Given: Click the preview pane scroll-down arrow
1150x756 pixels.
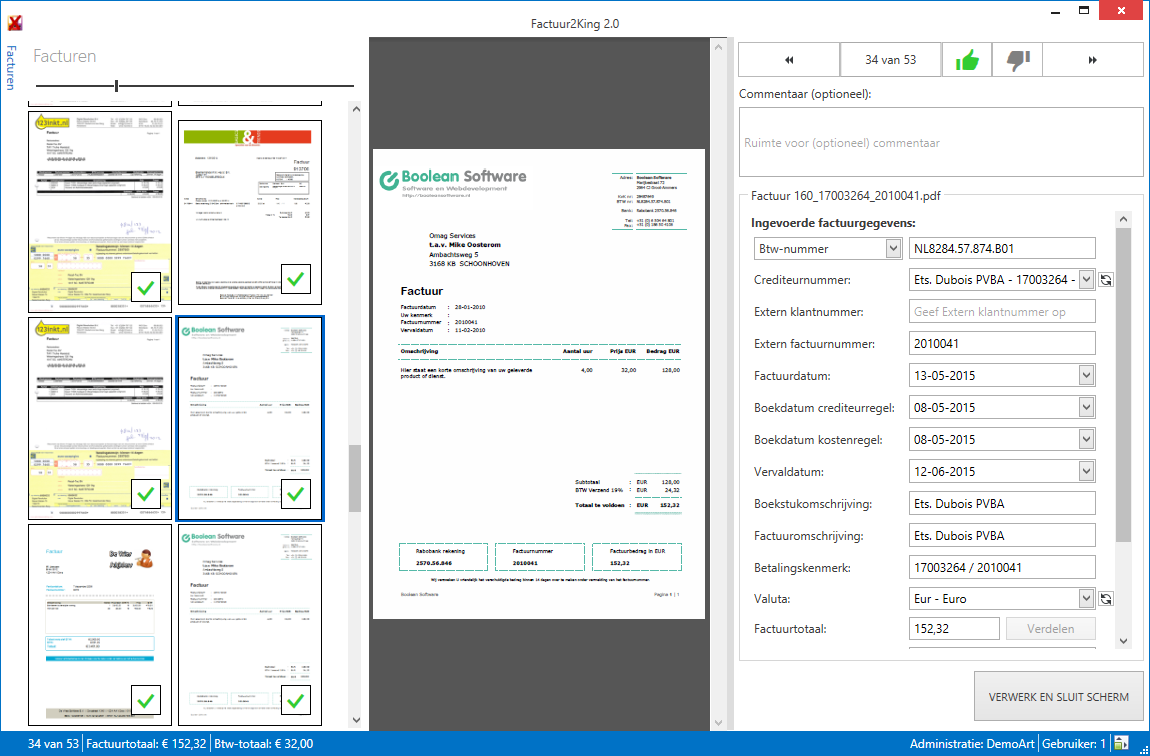Looking at the screenshot, I should (x=719, y=722).
